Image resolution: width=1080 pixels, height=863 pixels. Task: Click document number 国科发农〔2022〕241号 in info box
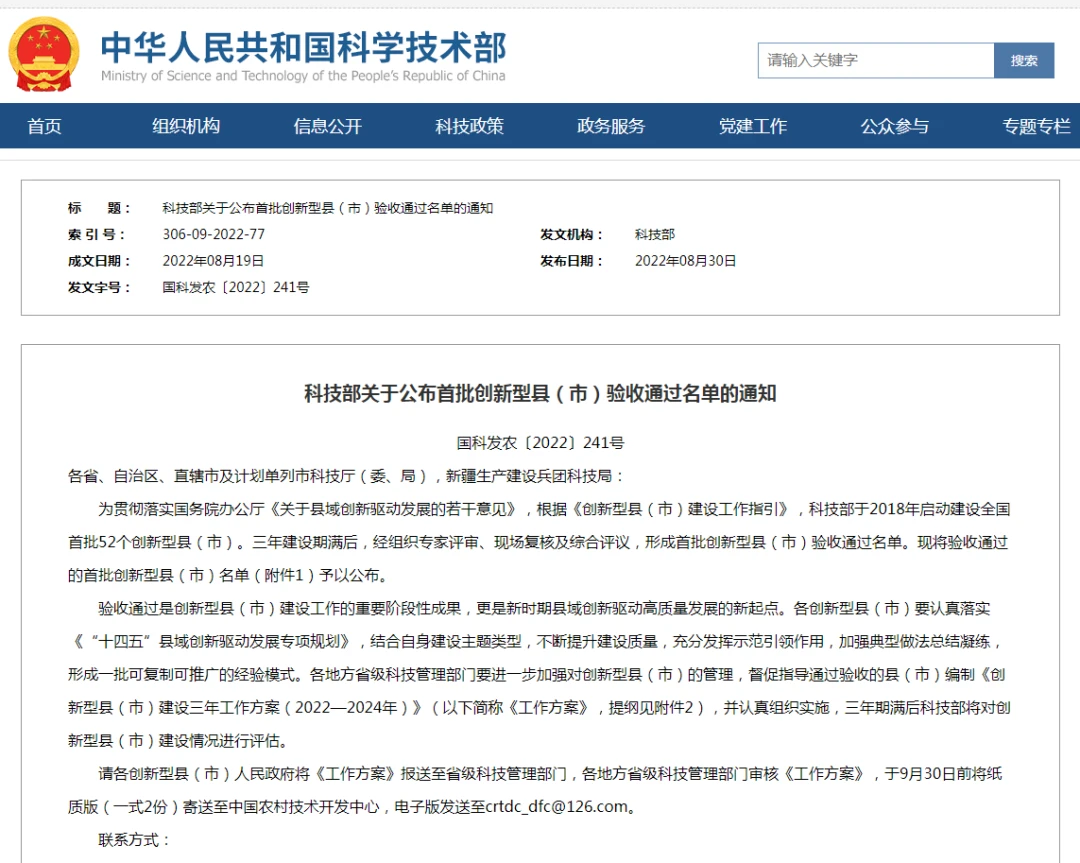pyautogui.click(x=236, y=287)
